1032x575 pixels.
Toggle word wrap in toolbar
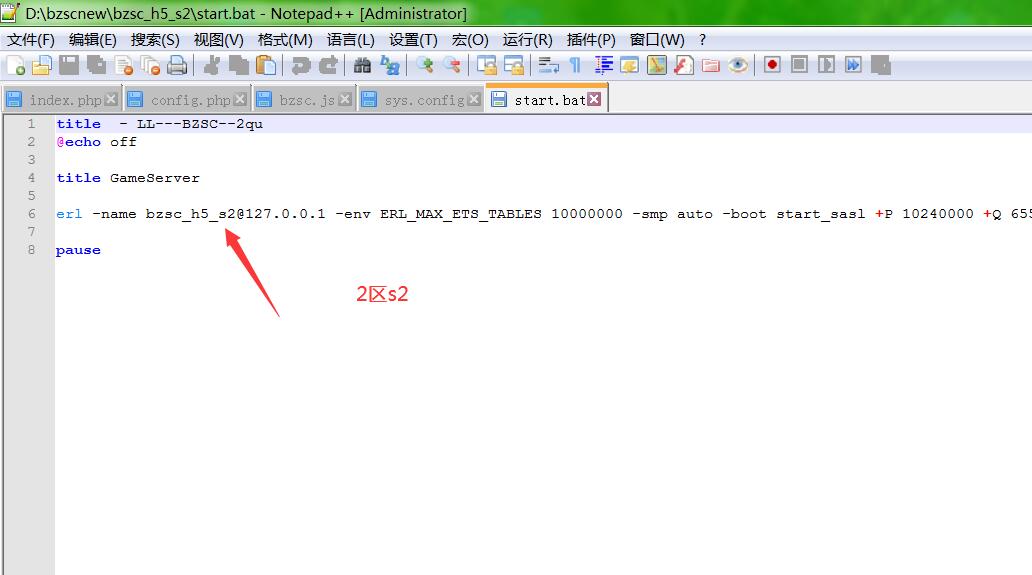(x=548, y=66)
